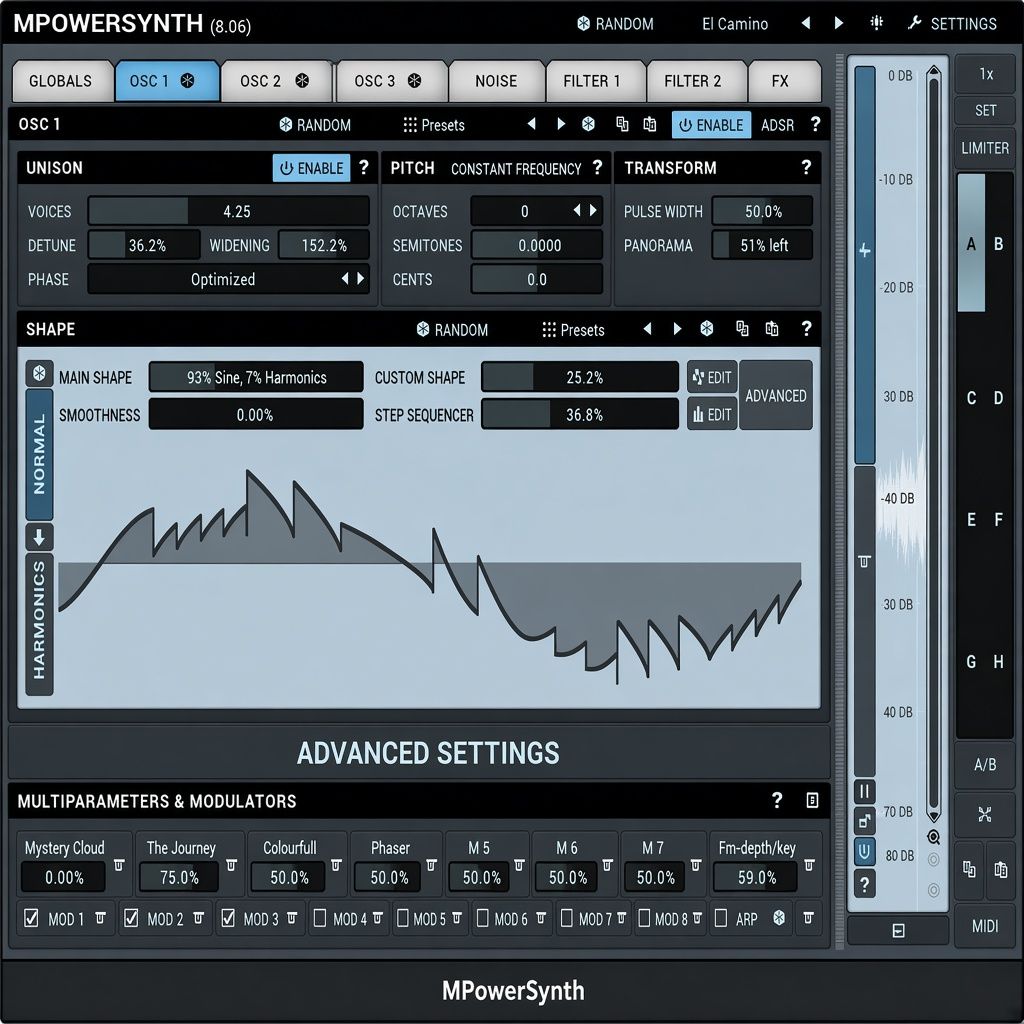Viewport: 1024px width, 1024px height.
Task: Open Shape section help question mark
Action: click(x=807, y=328)
